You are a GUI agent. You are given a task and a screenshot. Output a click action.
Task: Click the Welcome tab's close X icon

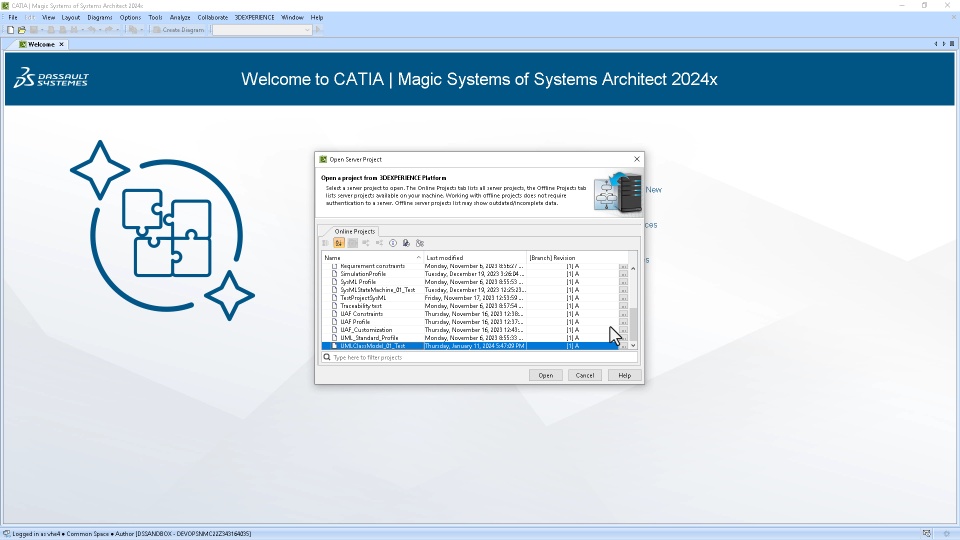click(61, 44)
